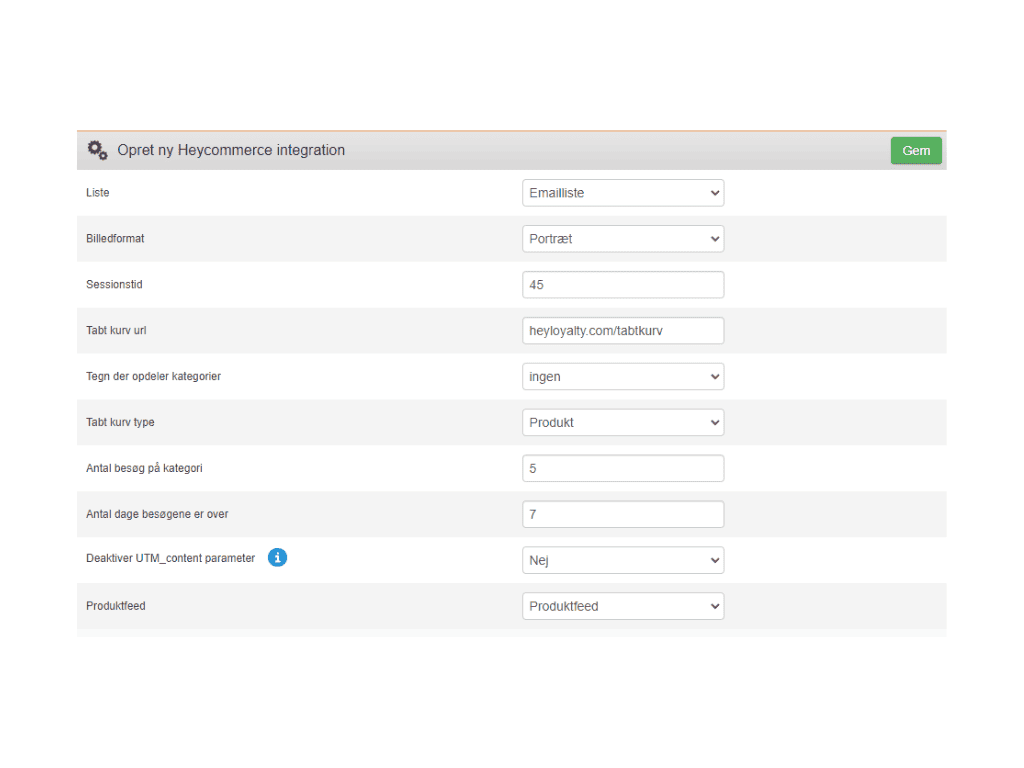Expand the Billedformat dropdown set to Portræt
This screenshot has width=1024, height=768.
click(622, 239)
